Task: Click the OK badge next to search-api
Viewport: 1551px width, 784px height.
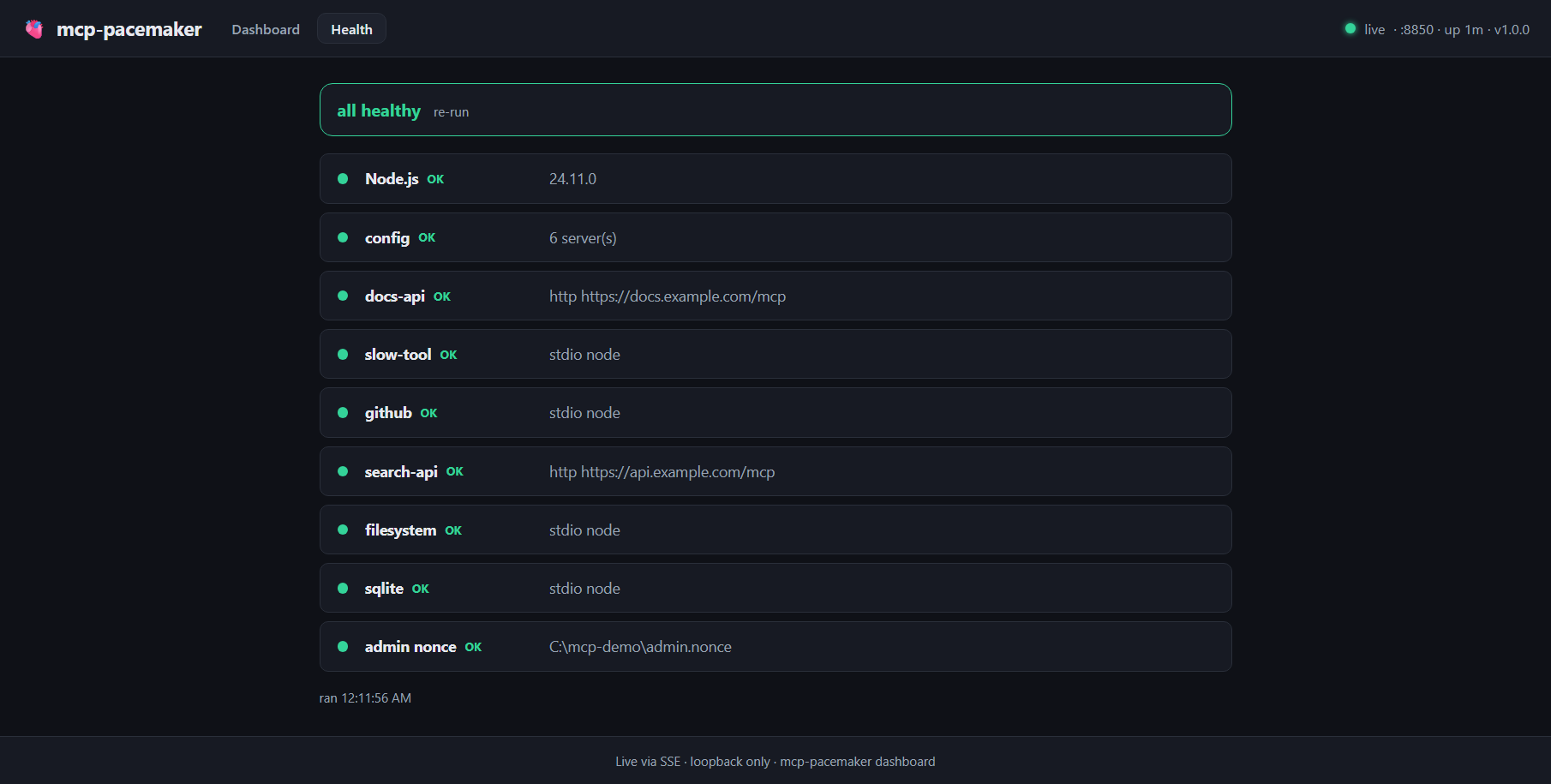Action: pos(455,472)
